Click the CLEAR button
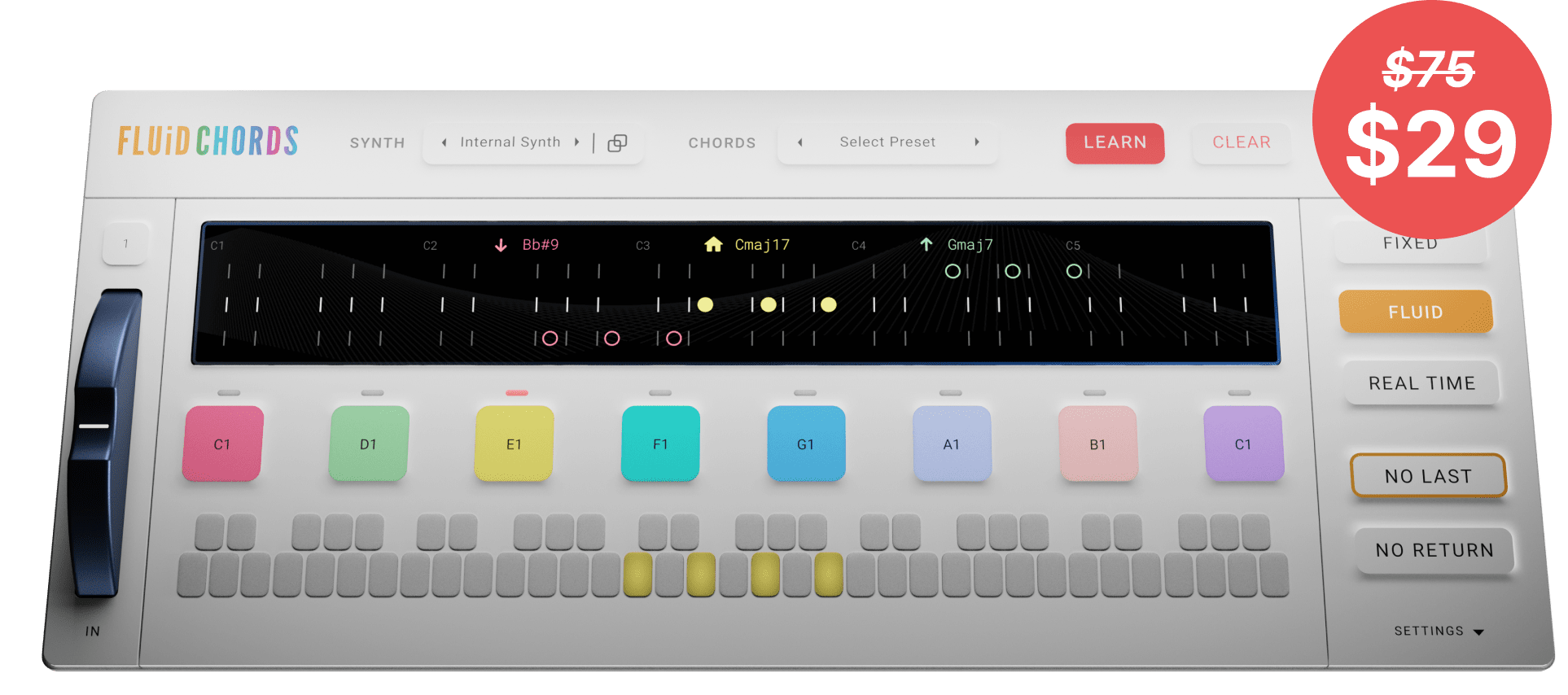 1242,142
